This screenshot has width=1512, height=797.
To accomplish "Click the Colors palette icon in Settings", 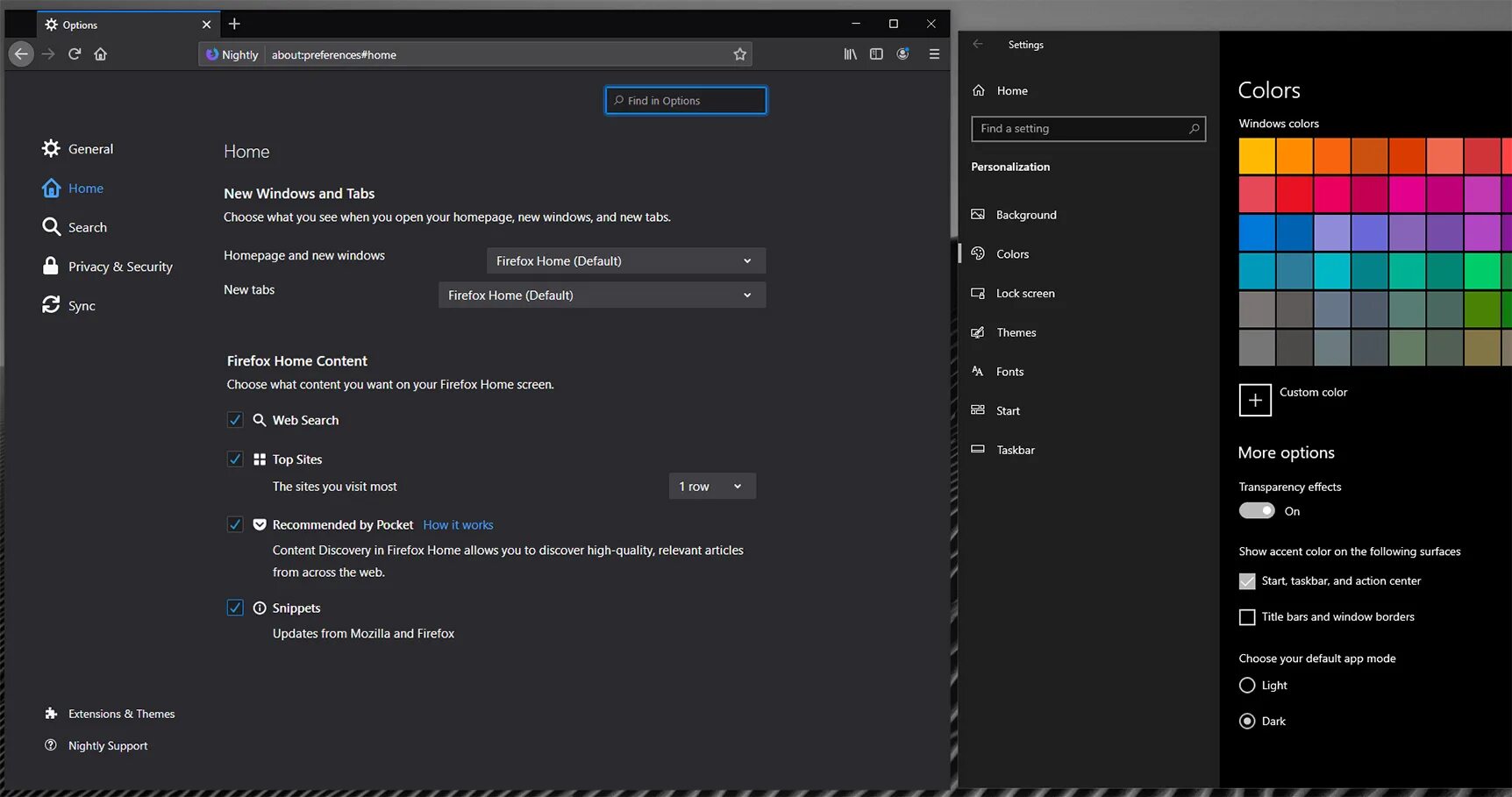I will click(978, 253).
